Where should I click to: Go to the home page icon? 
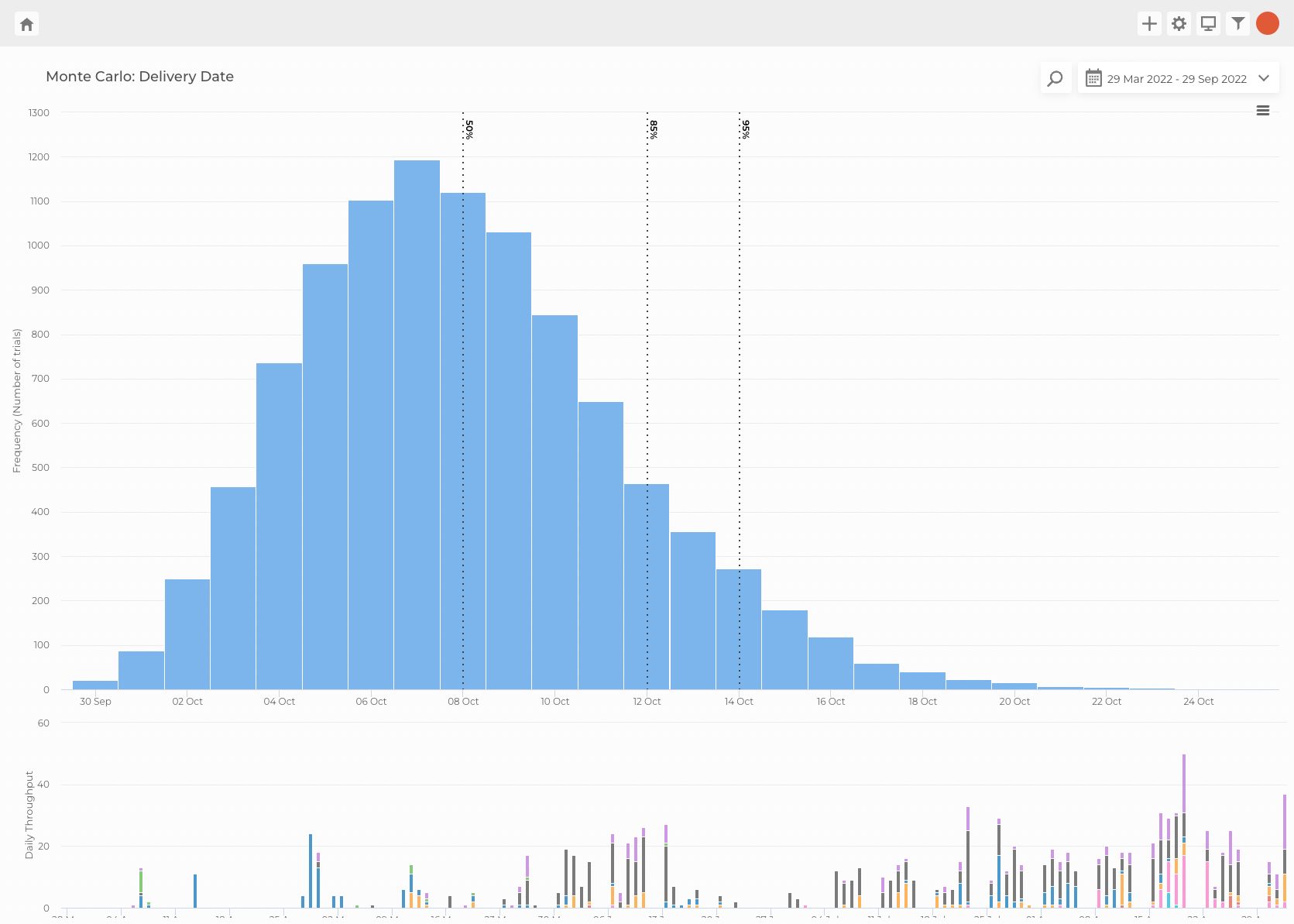(x=27, y=24)
